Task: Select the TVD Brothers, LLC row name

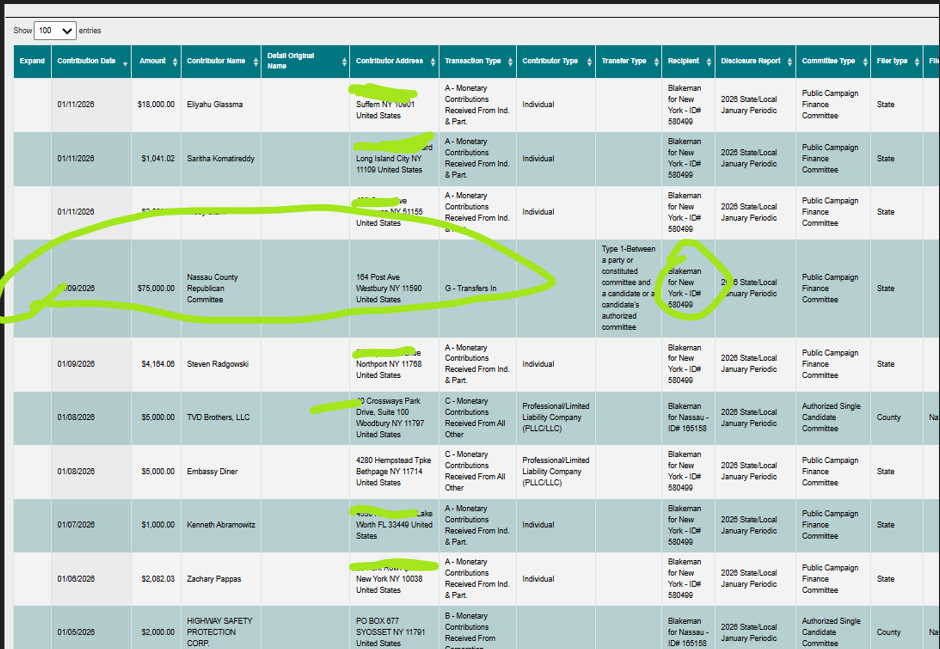Action: tap(218, 417)
